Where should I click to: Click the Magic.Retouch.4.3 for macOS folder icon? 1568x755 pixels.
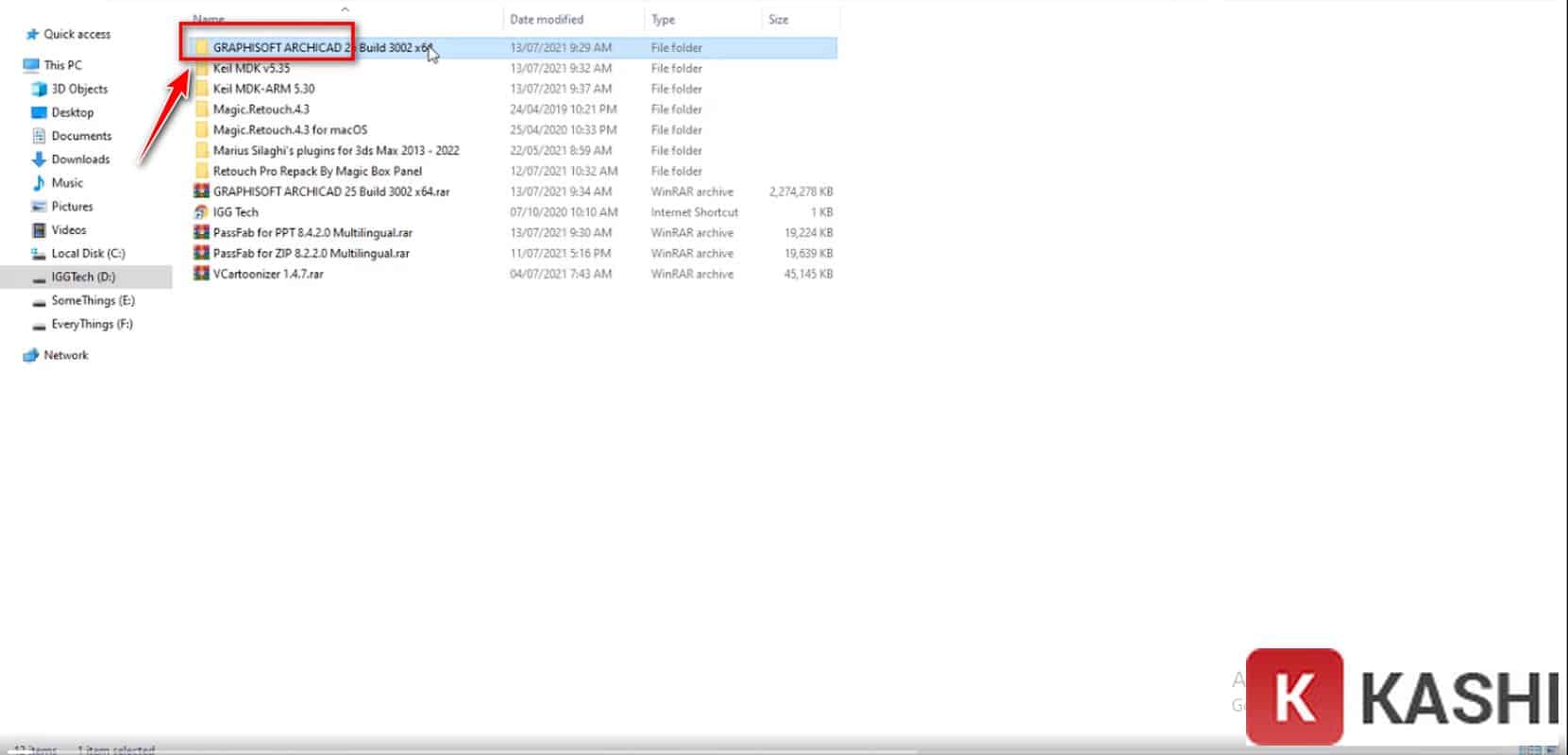(x=201, y=130)
